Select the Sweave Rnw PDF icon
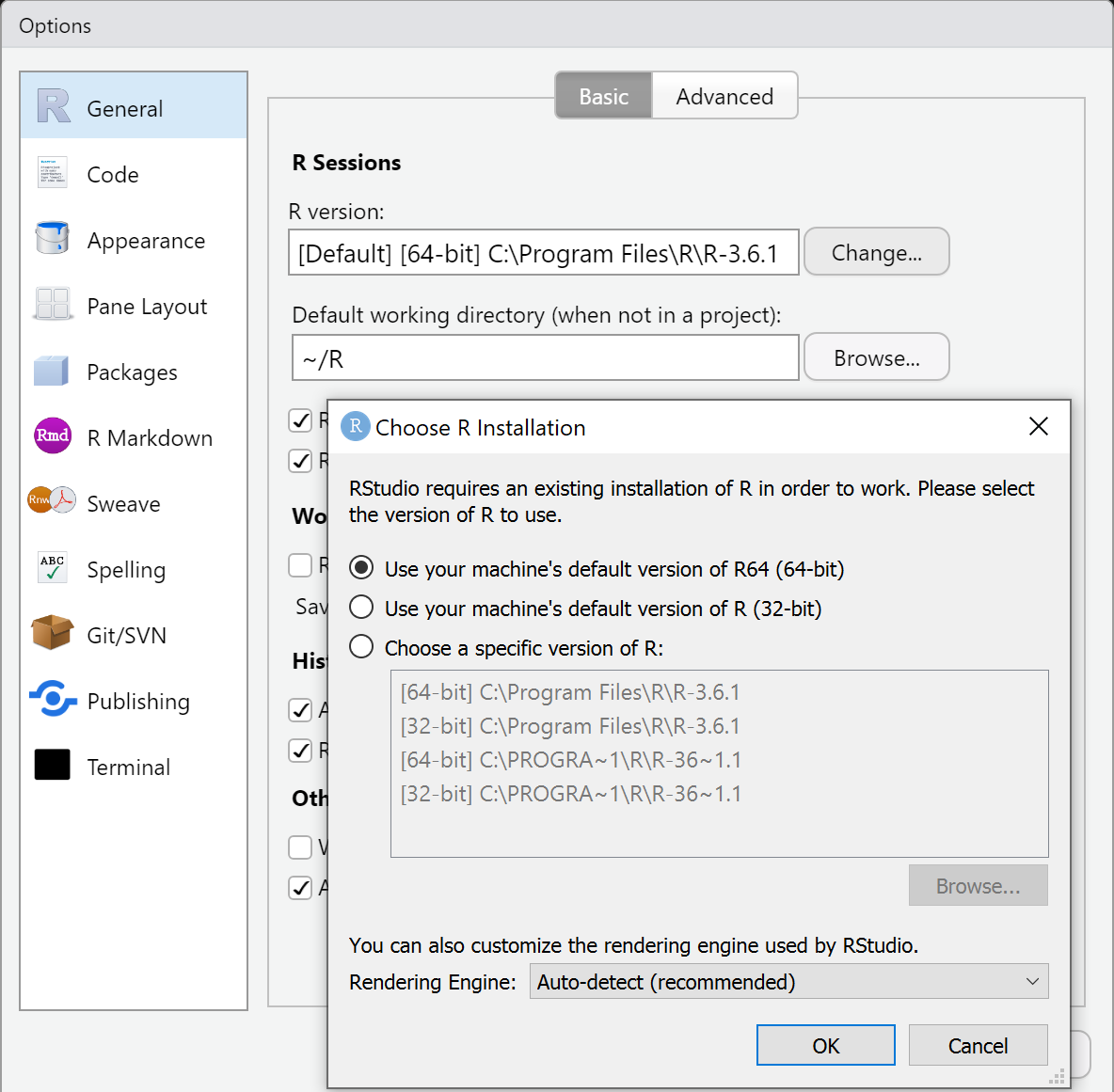Screen dimensions: 1114x1092 click(x=51, y=499)
